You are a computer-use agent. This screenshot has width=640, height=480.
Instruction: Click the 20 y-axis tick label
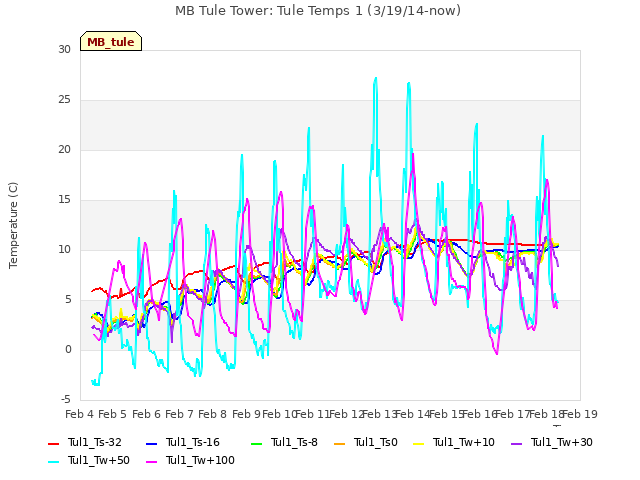pos(64,149)
